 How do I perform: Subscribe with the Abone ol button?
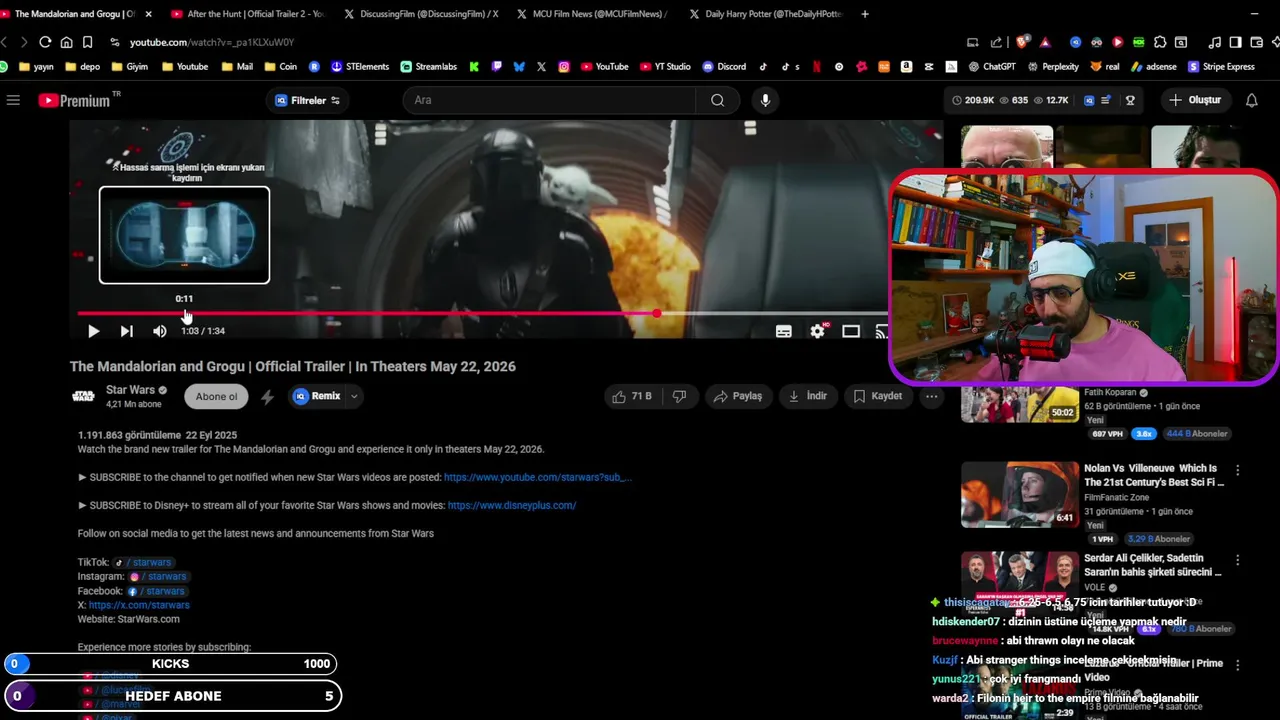216,396
